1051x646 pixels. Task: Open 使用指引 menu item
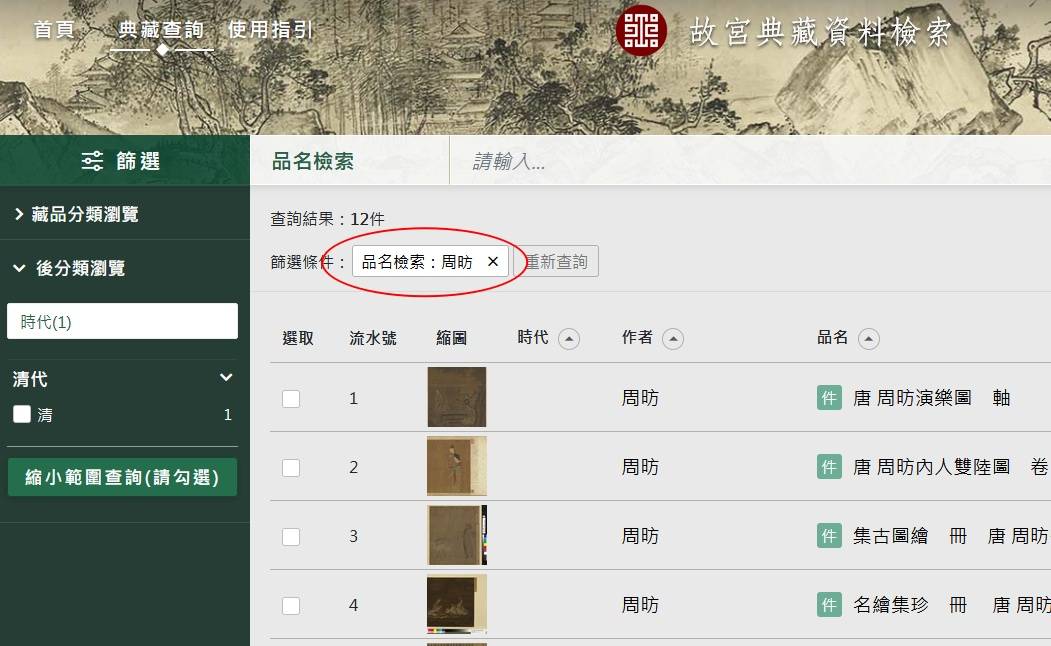click(x=271, y=30)
